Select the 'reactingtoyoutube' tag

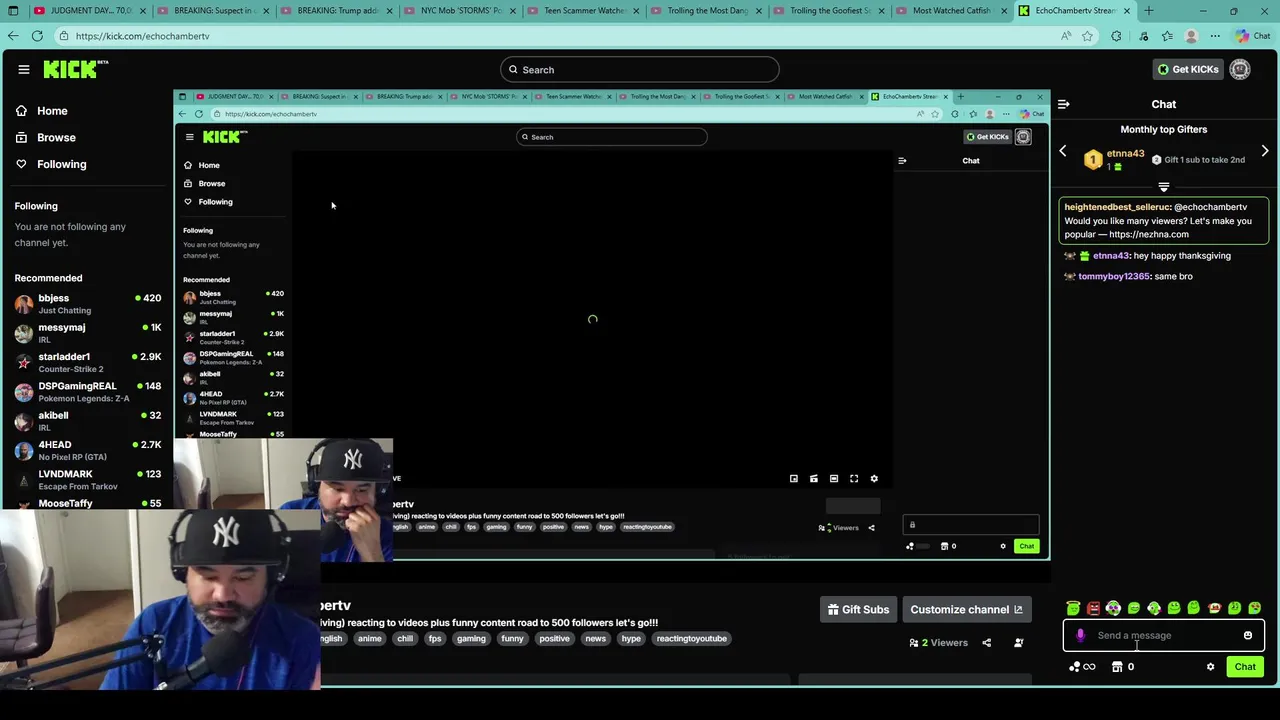point(691,638)
